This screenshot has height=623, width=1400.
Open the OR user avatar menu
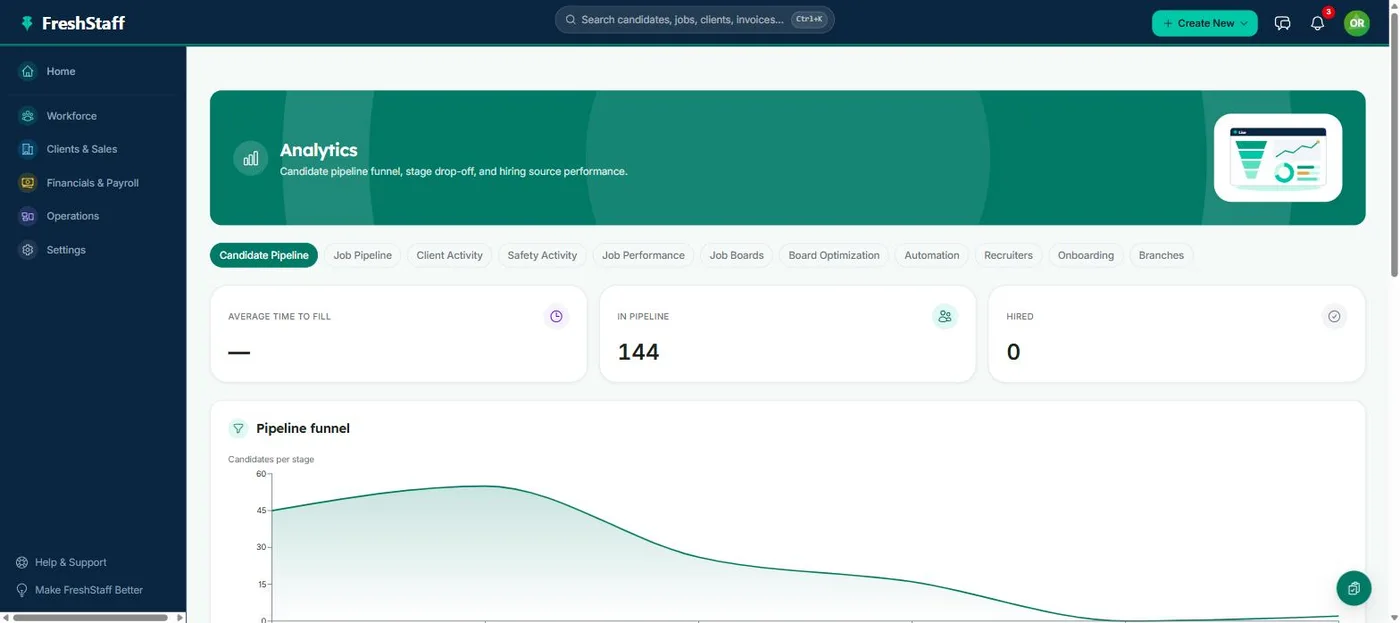pyautogui.click(x=1357, y=23)
